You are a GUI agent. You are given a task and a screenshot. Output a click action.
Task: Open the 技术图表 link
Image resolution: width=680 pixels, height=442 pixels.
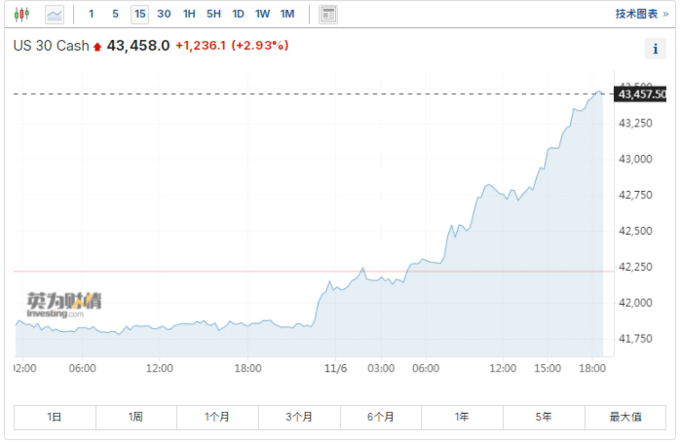pos(640,15)
